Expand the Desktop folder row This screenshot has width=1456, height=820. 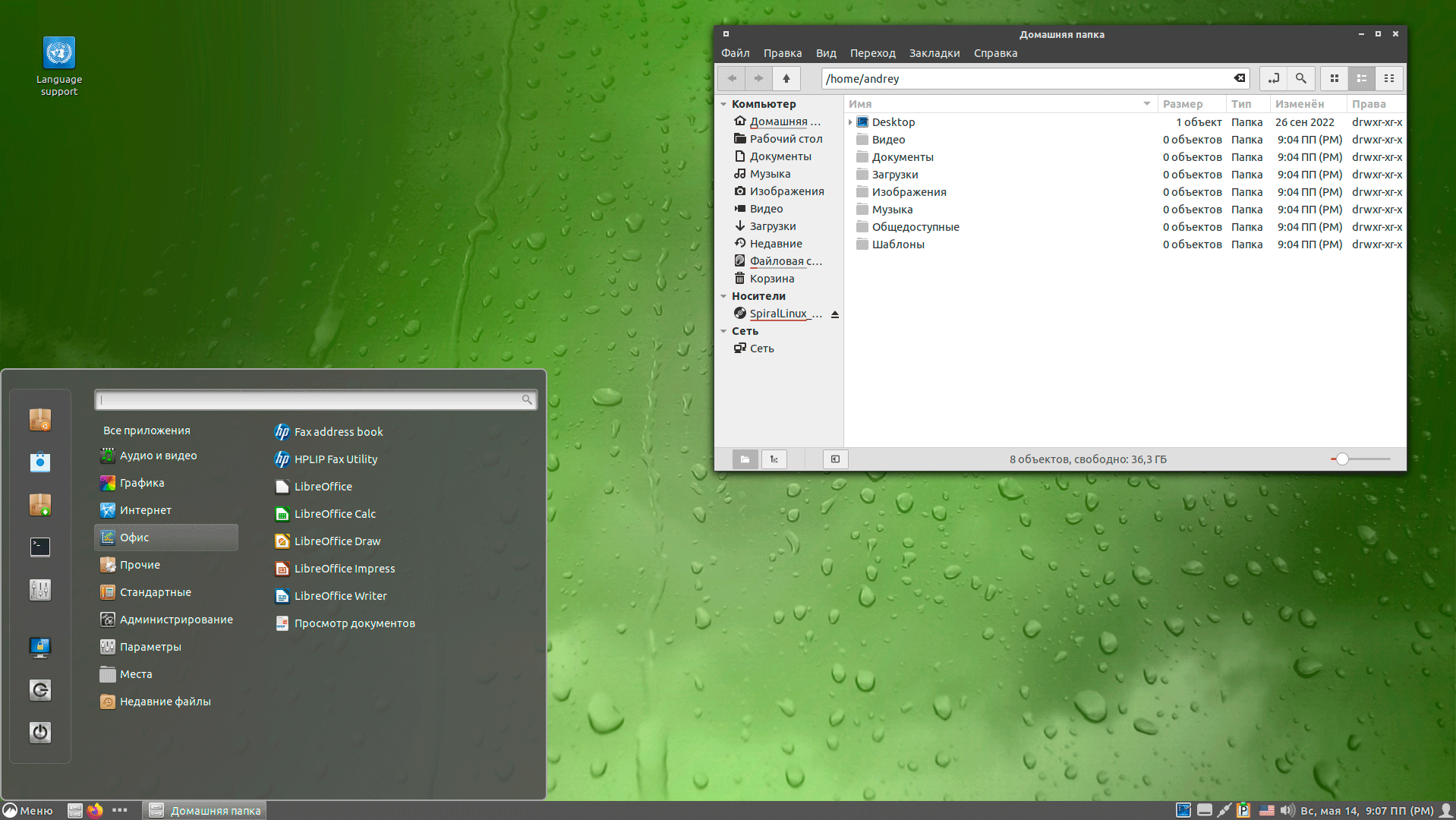click(x=850, y=122)
